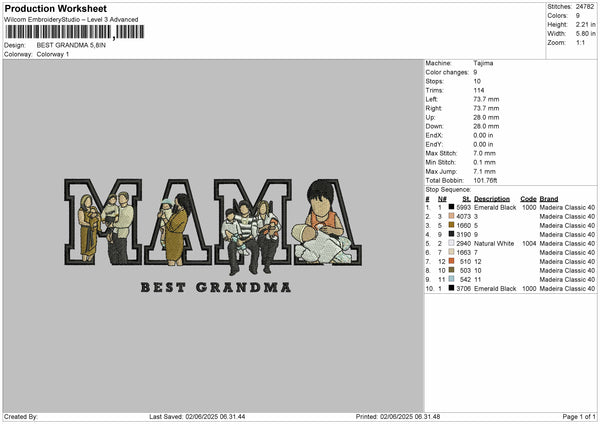Click the Natural White color swatch
This screenshot has width=600, height=424.
point(451,243)
